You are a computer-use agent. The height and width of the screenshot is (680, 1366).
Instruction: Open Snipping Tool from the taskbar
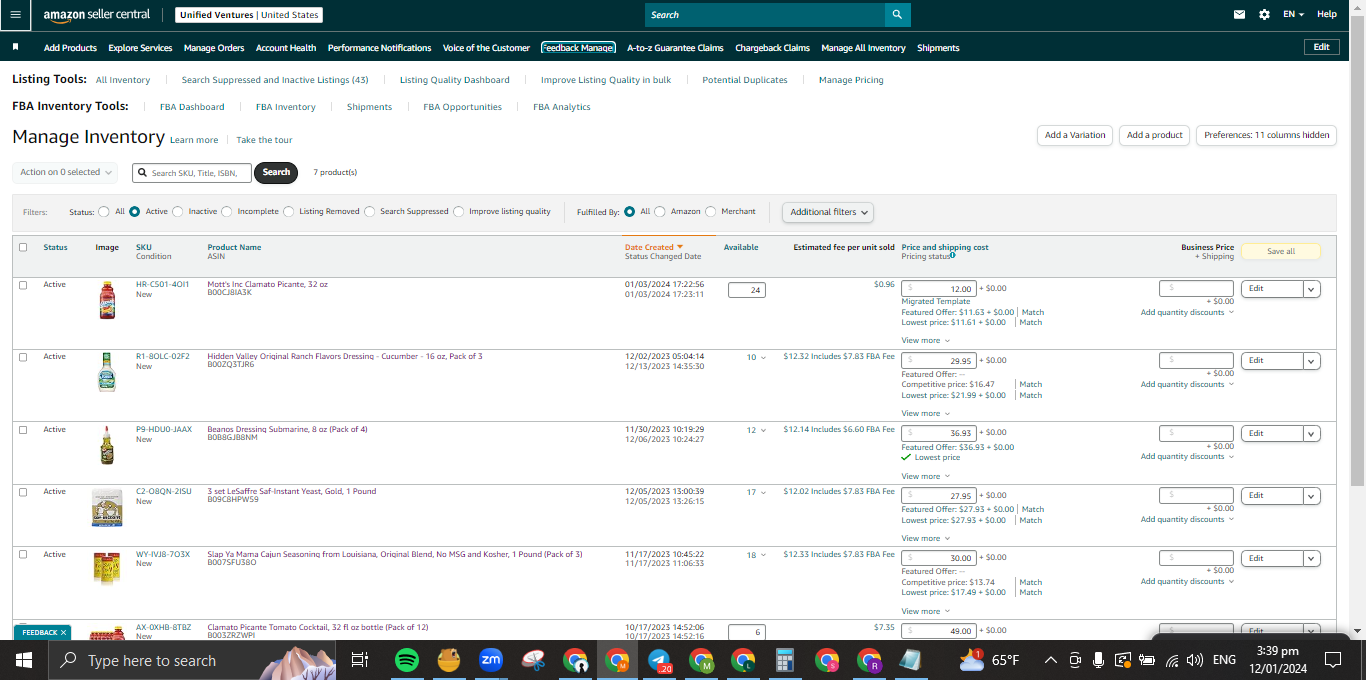[533, 660]
